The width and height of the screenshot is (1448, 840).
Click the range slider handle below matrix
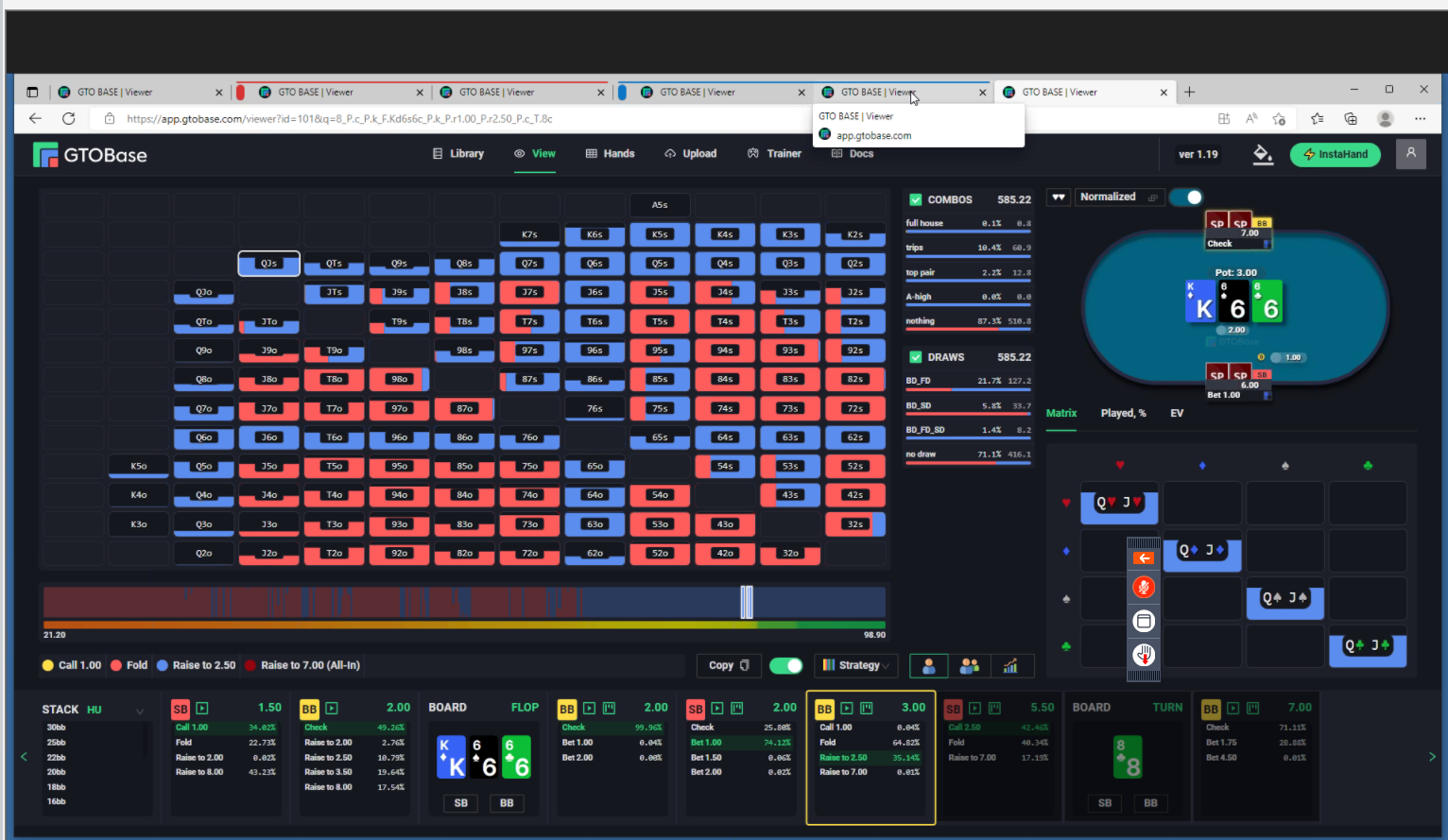point(747,602)
